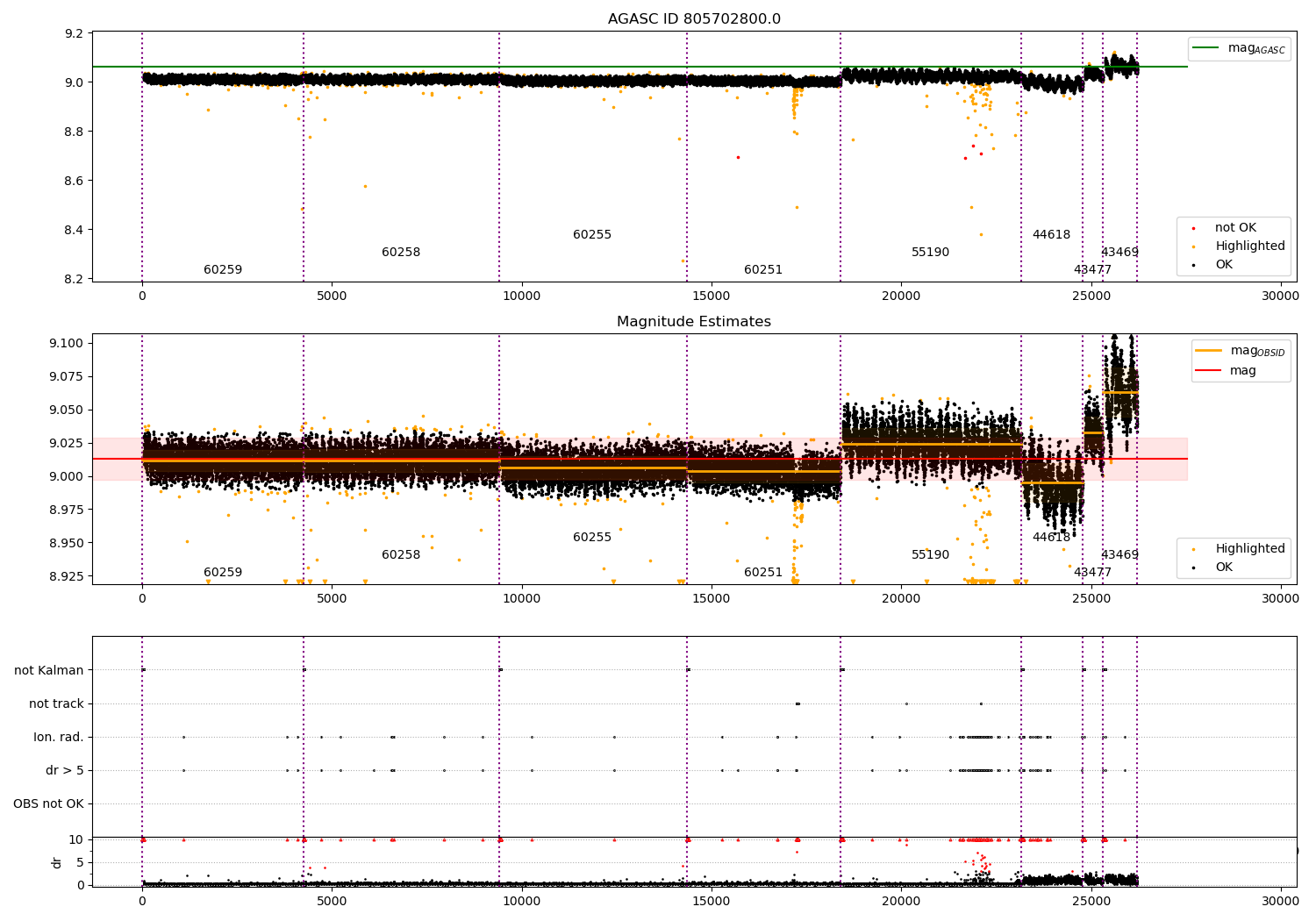Click the 8.6 y-axis tick label
This screenshot has width=1316, height=921.
pos(75,181)
